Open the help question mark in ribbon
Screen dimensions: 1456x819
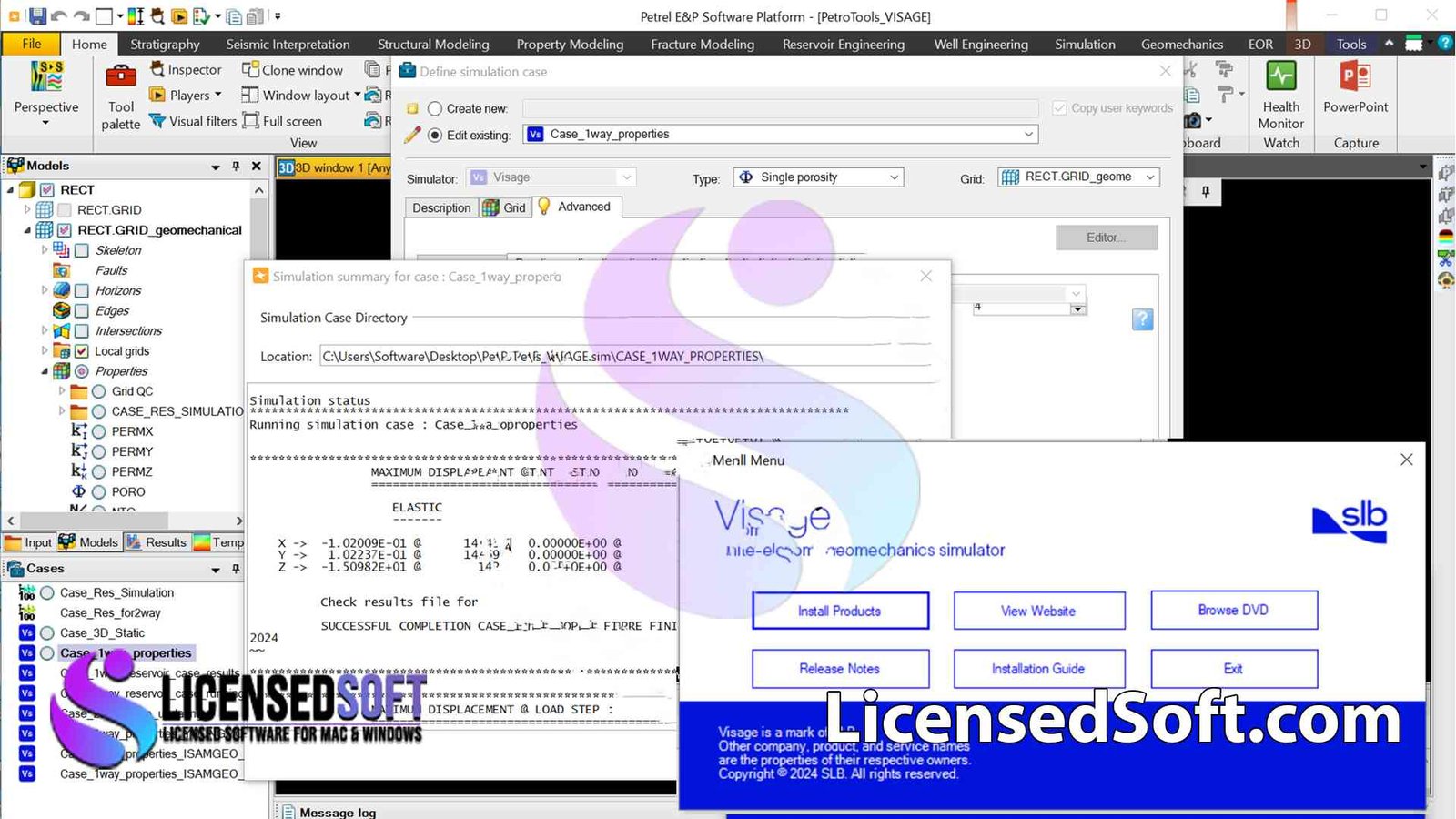click(x=1445, y=43)
